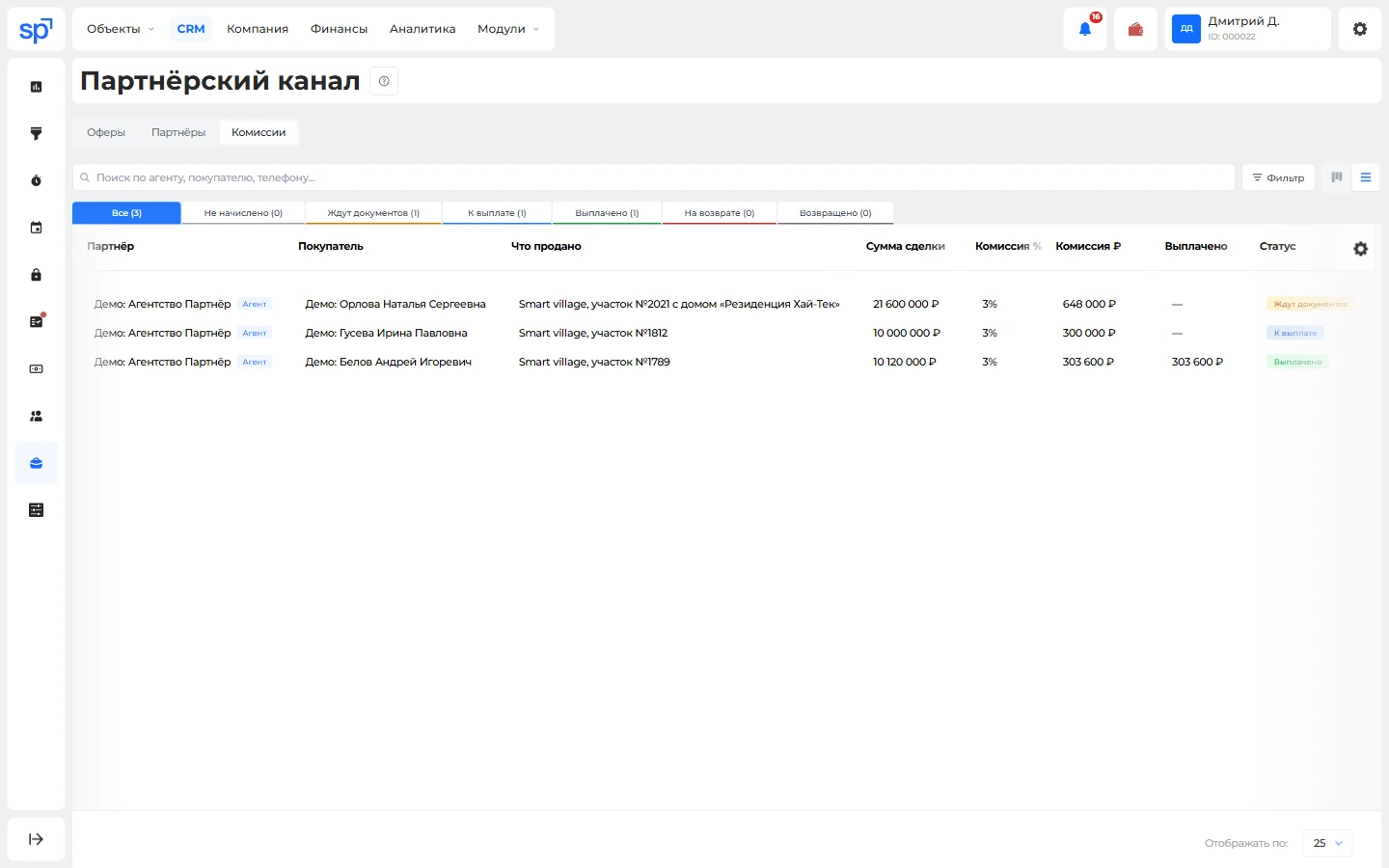Open the notifications bell
The width and height of the screenshot is (1389, 868).
tap(1085, 29)
